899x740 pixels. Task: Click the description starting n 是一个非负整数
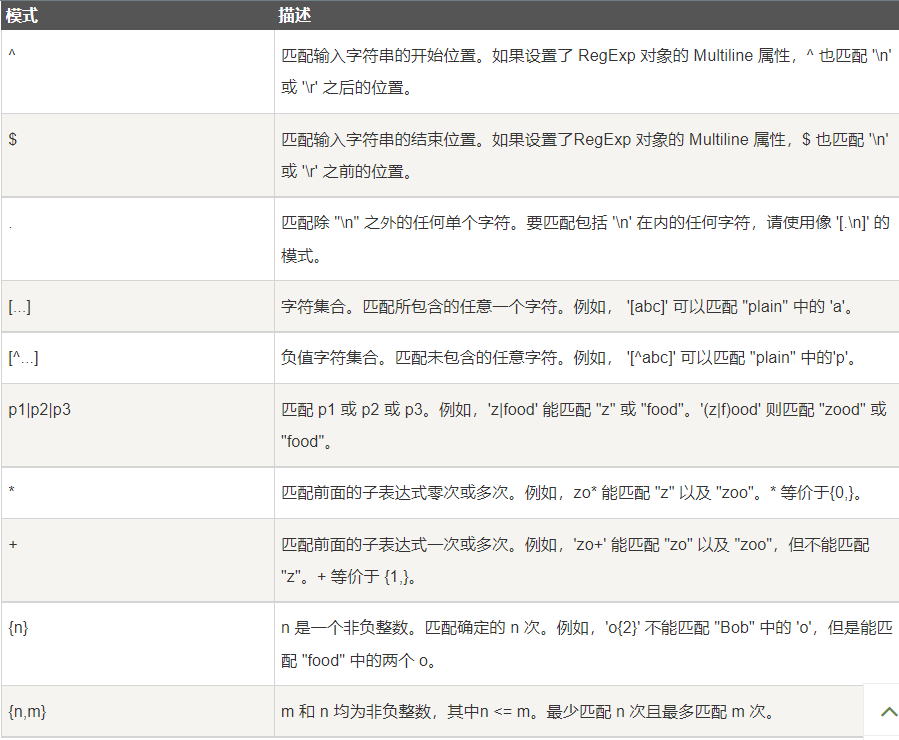click(x=587, y=644)
